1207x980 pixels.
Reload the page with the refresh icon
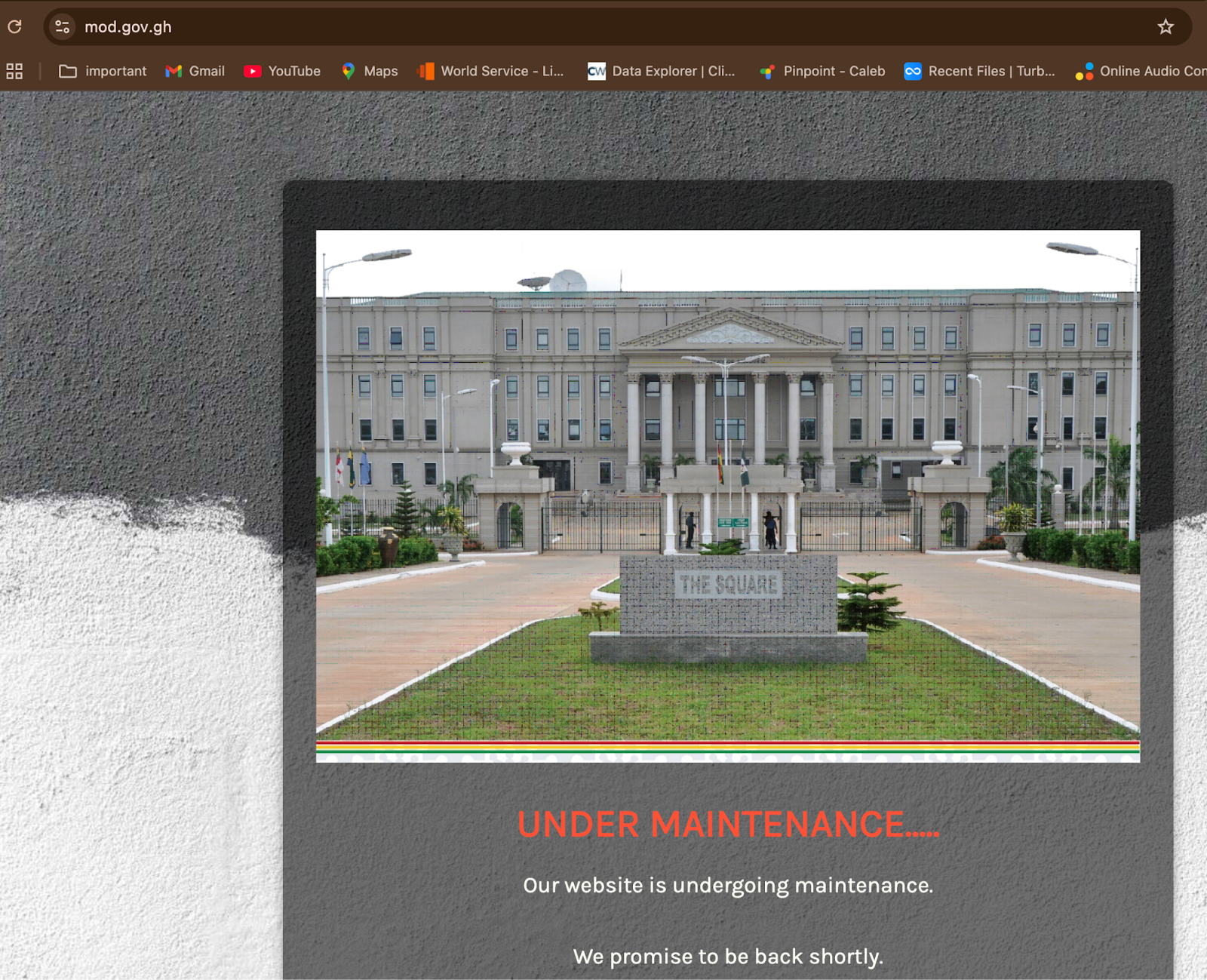(x=14, y=27)
